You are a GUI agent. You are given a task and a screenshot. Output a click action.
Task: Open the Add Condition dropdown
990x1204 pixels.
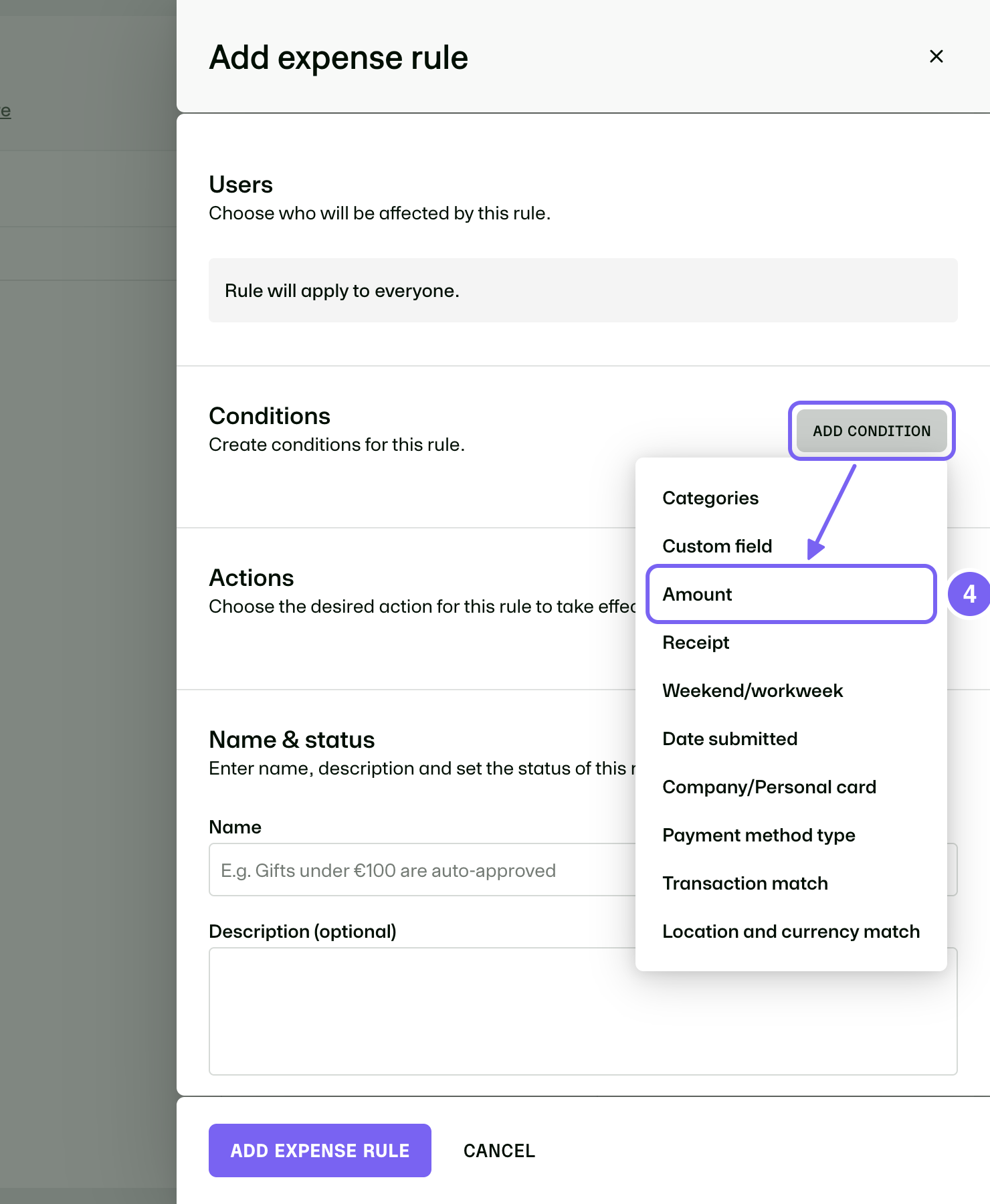872,431
